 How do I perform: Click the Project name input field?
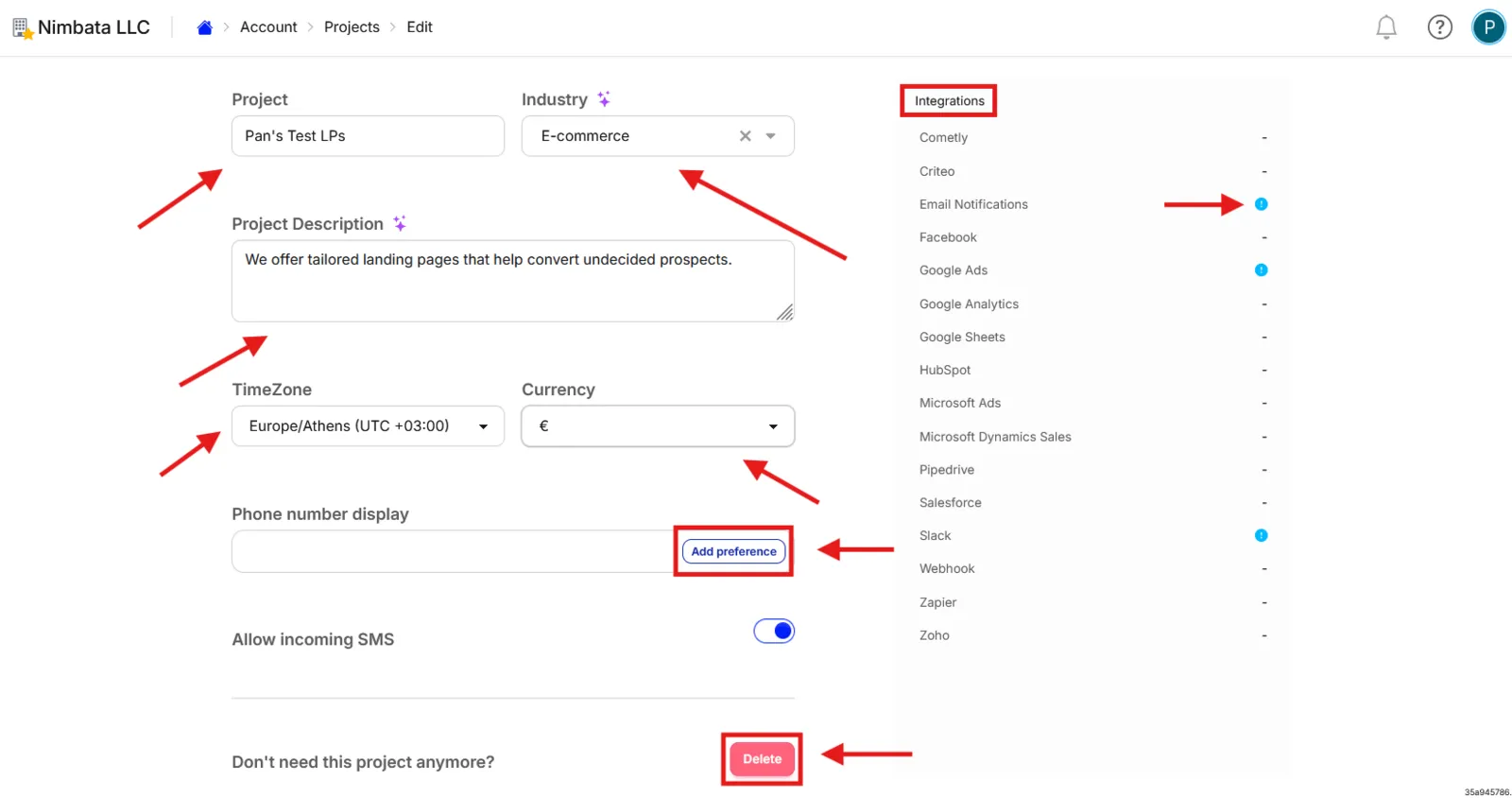[368, 136]
